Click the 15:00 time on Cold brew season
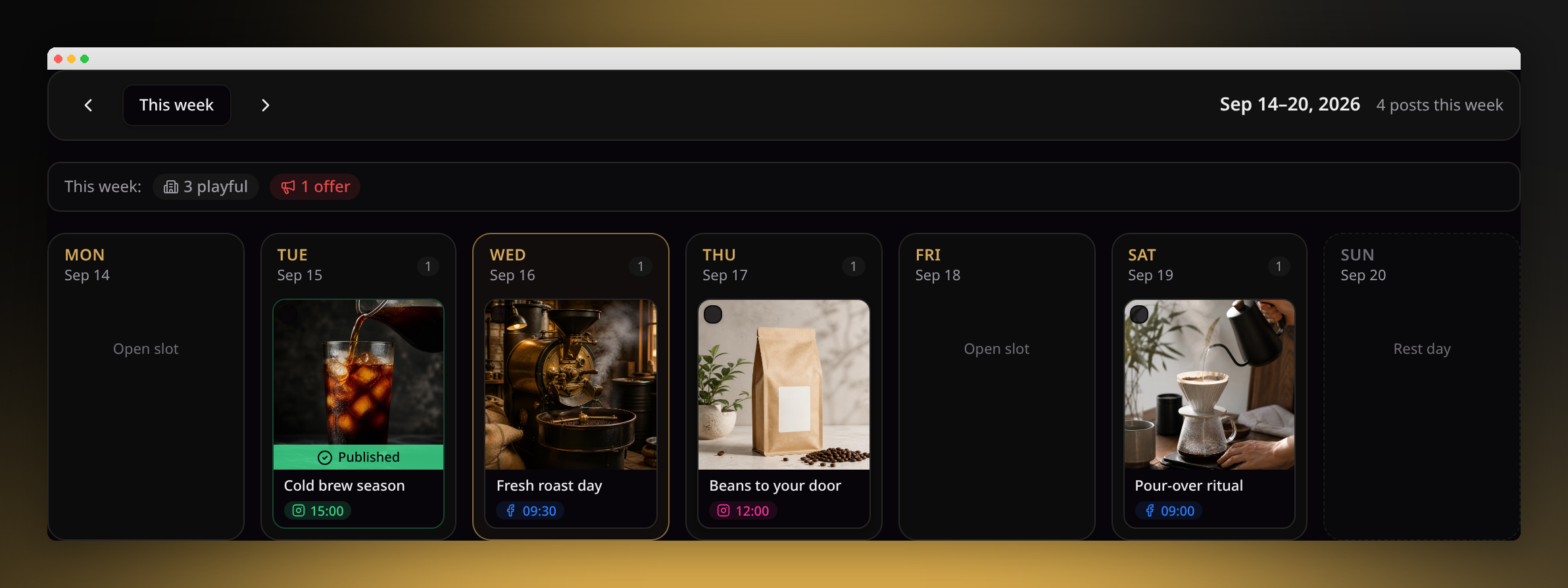The image size is (1568, 588). point(327,511)
